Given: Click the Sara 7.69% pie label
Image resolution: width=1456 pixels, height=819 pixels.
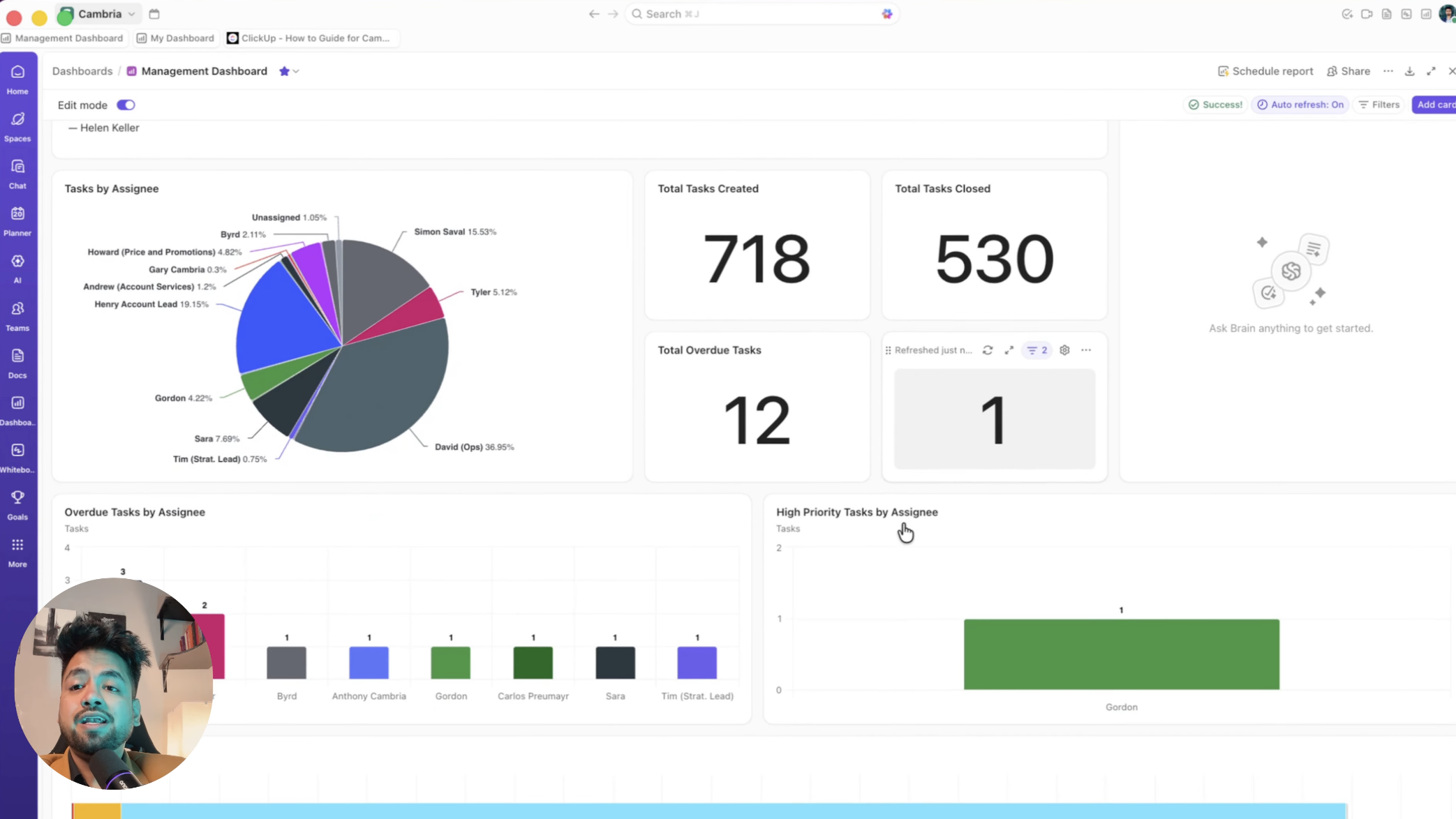Looking at the screenshot, I should coord(216,439).
